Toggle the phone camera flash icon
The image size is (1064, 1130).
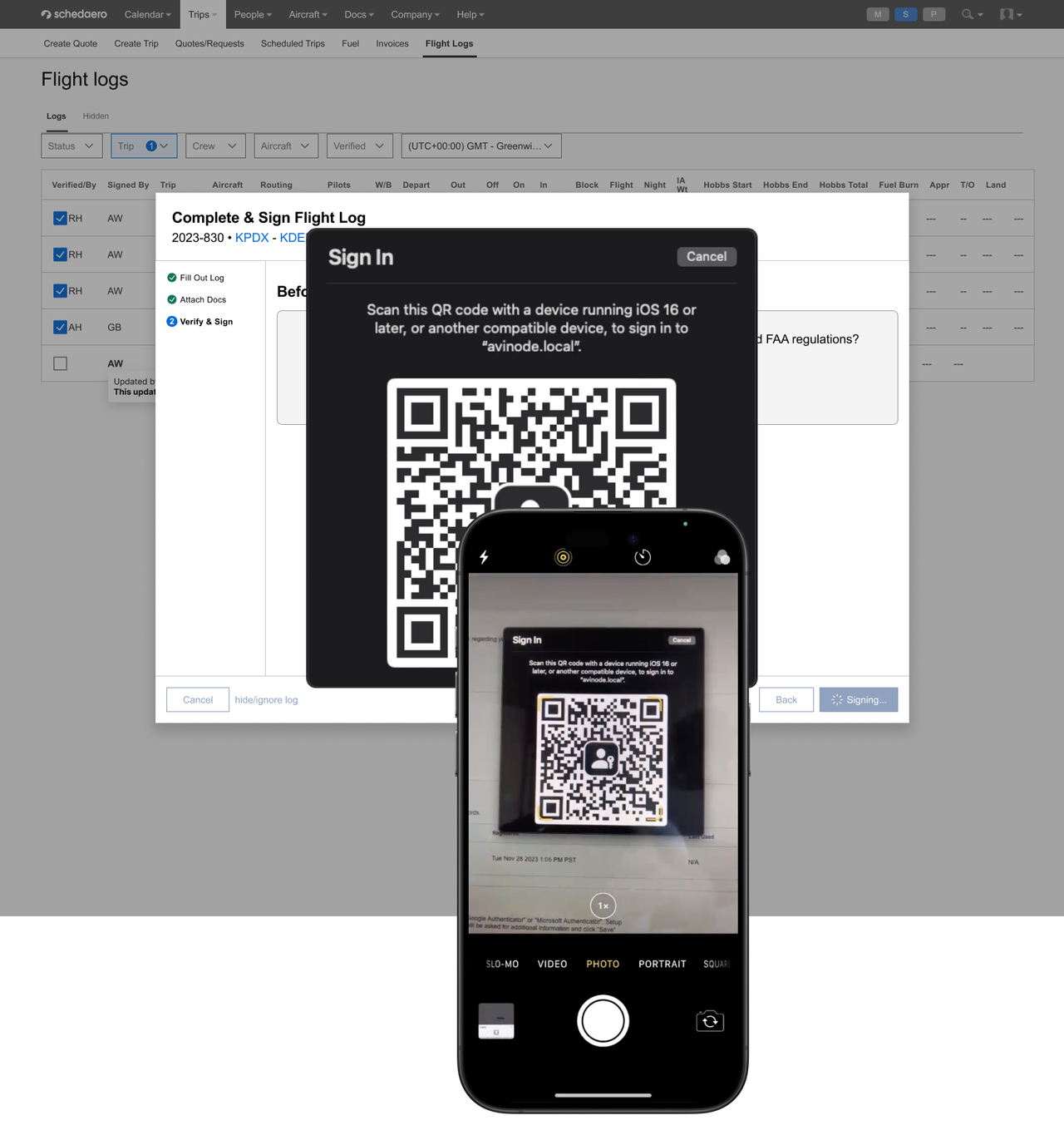tap(484, 557)
